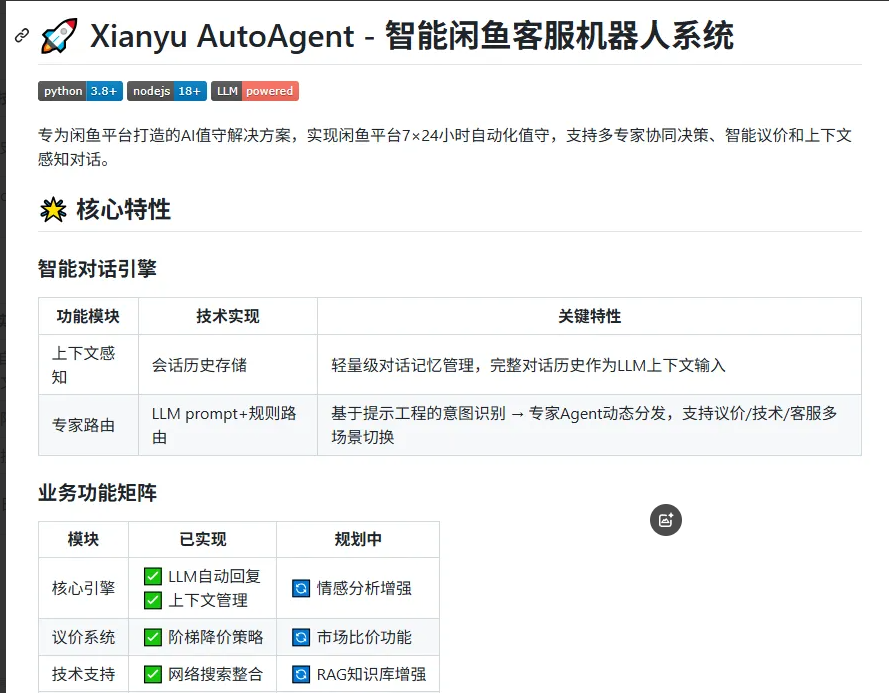Click the 会话历史存储 table cell
Image resolution: width=889 pixels, height=693 pixels.
click(x=228, y=365)
